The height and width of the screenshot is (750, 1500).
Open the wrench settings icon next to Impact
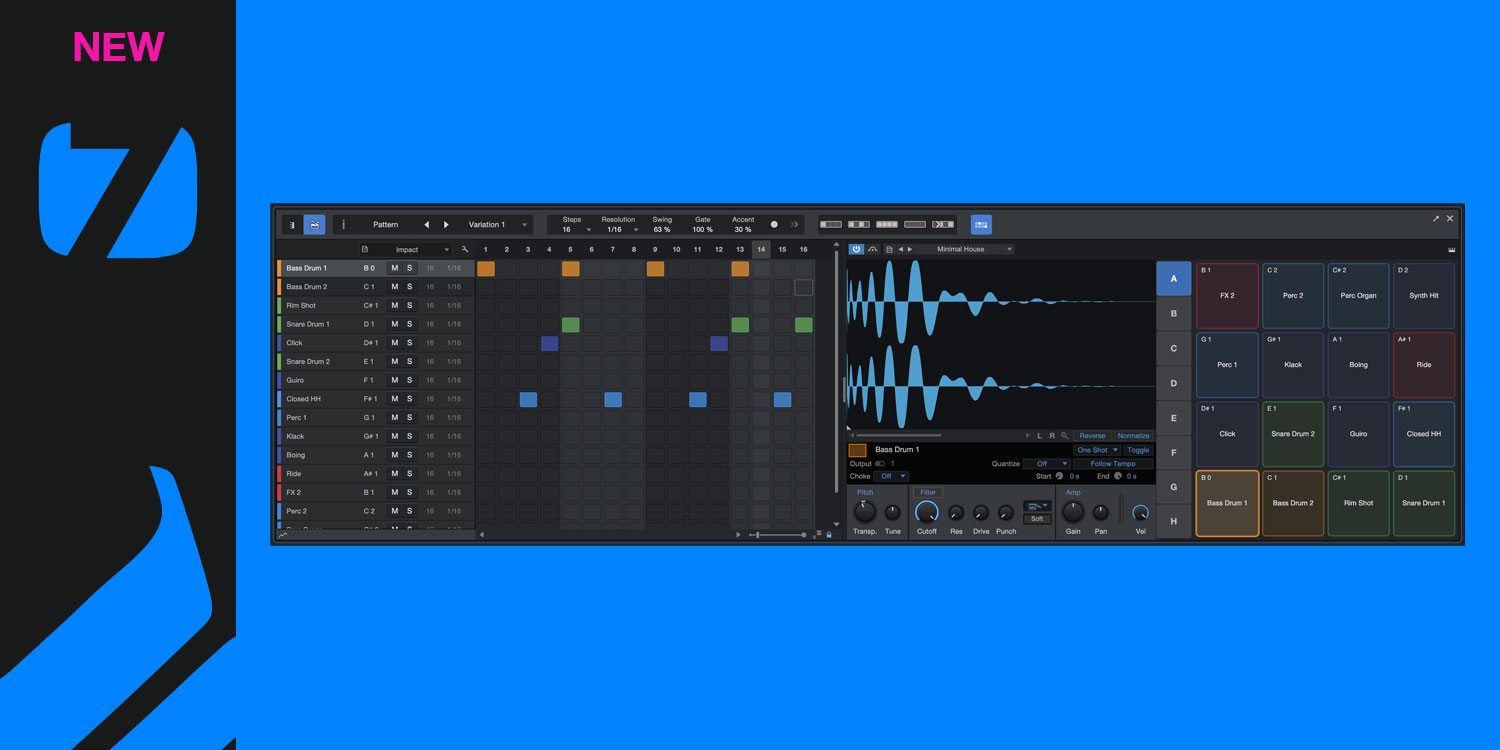point(465,249)
